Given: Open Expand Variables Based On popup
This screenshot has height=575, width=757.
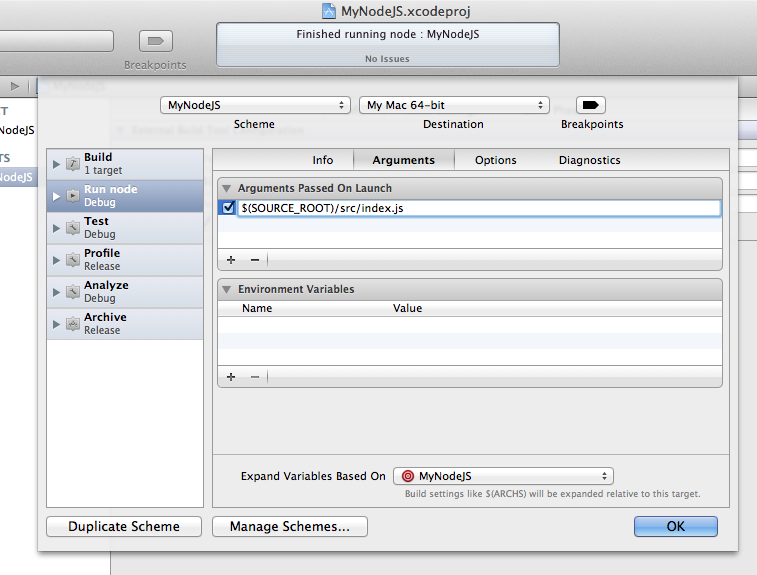Looking at the screenshot, I should [x=504, y=476].
